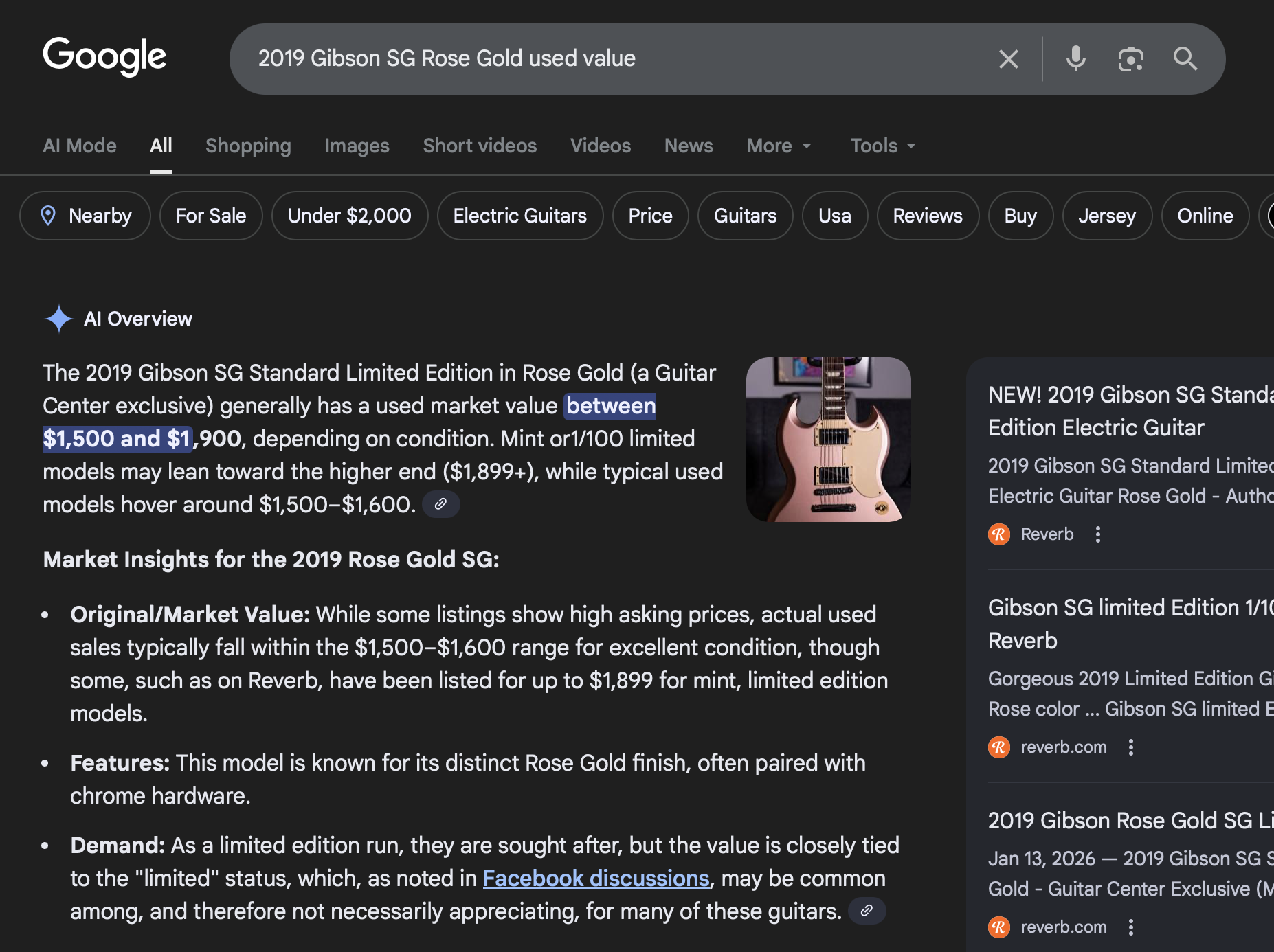Toggle the Electric Guitars filter
Screen dimensions: 1274x952
[519, 215]
